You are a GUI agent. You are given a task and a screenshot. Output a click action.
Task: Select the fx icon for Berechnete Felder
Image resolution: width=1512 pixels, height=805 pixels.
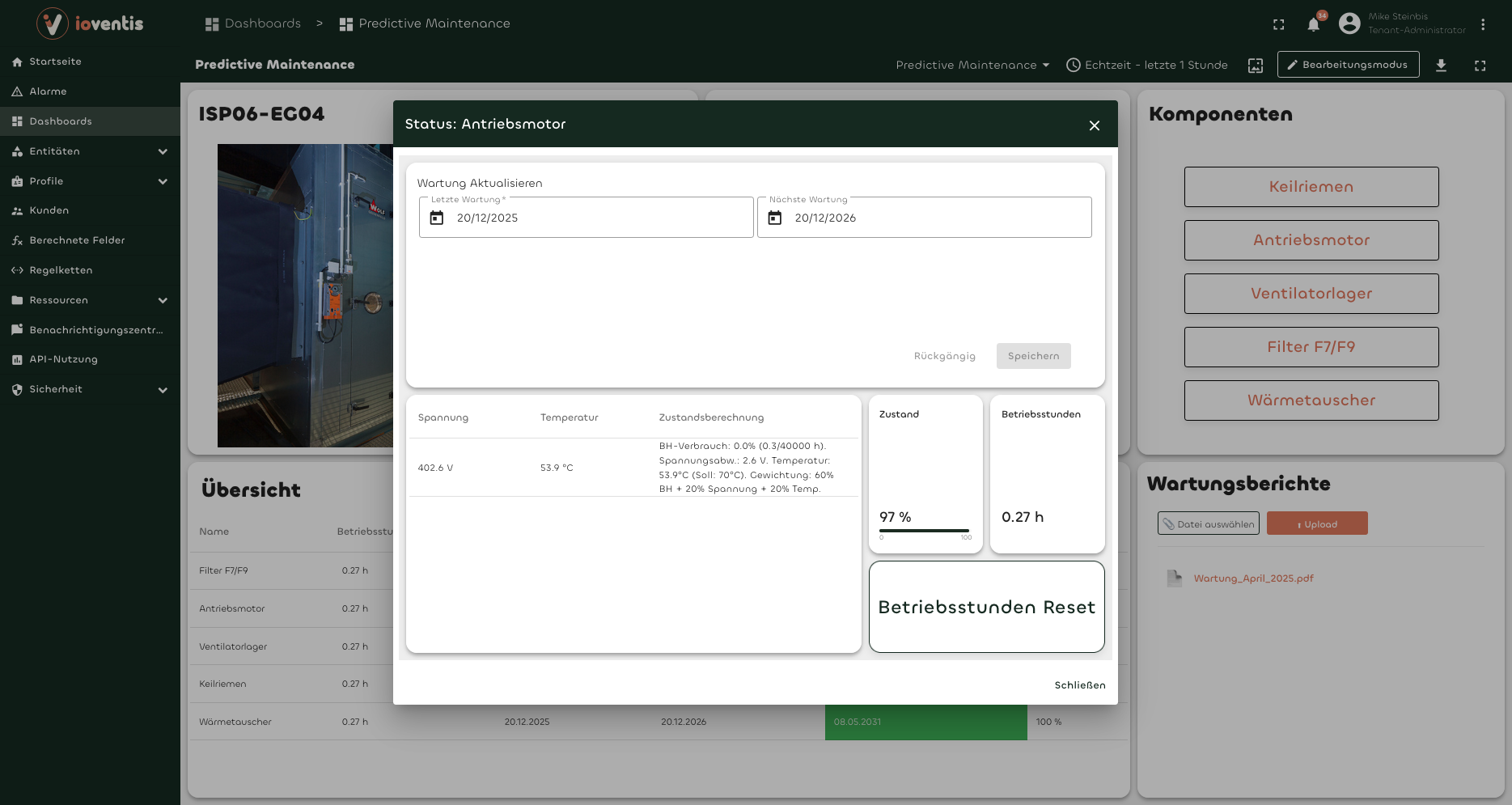[x=17, y=240]
